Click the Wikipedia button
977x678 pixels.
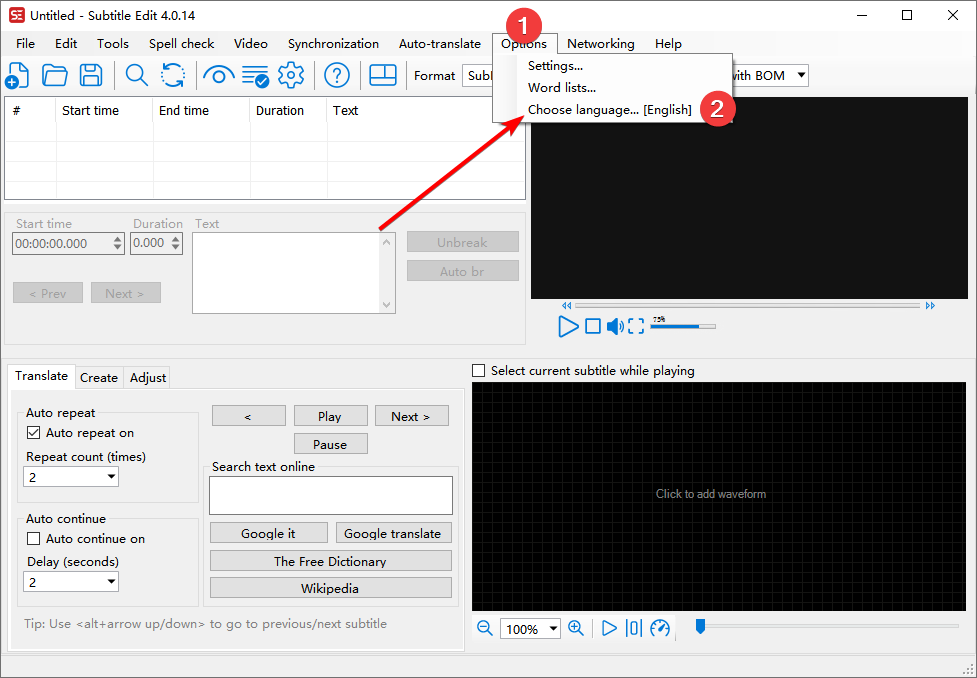[330, 588]
